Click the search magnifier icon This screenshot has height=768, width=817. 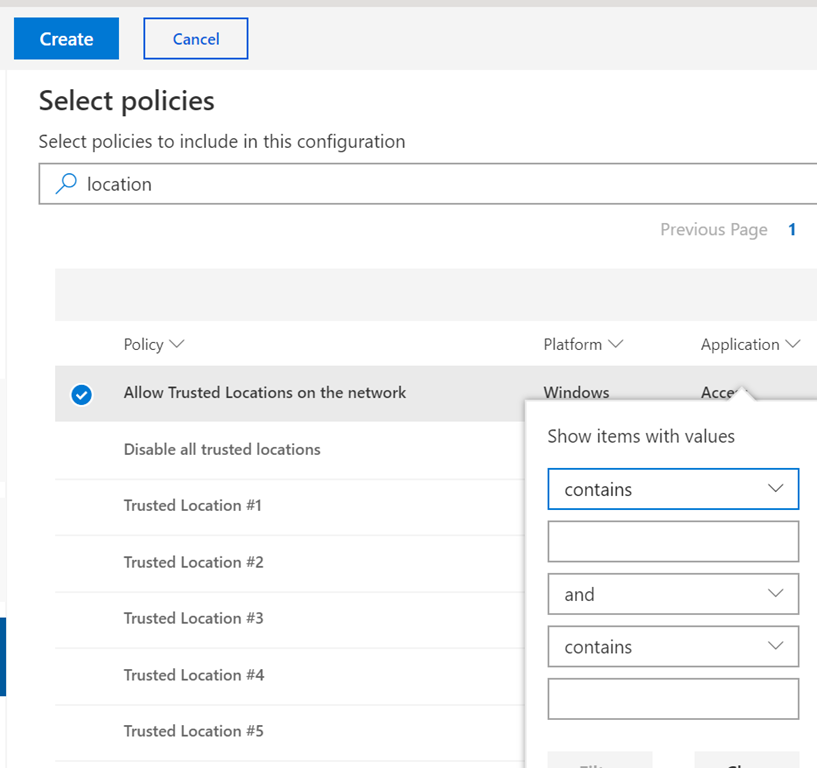66,184
